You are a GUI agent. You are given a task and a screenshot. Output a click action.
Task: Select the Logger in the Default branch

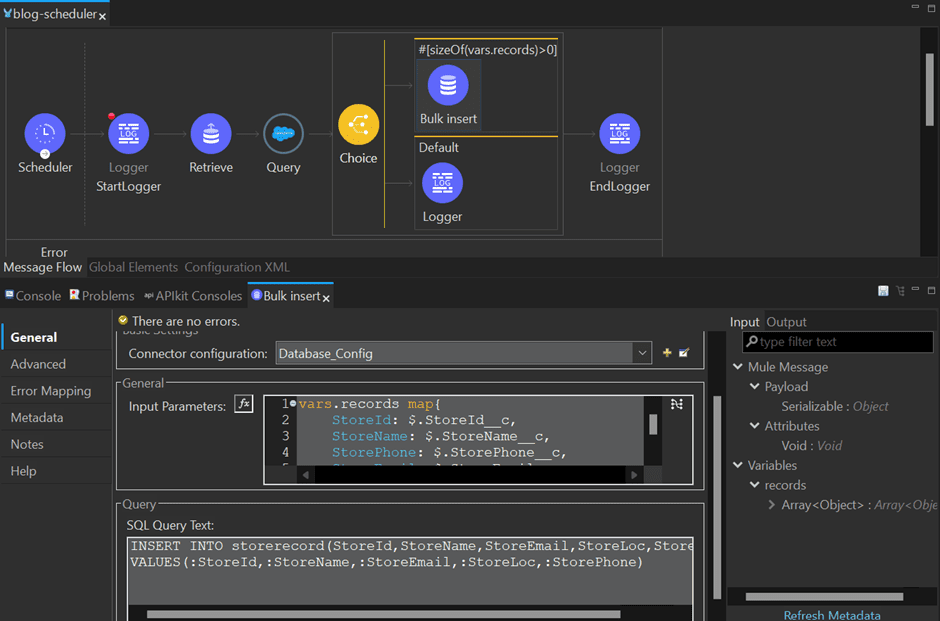(443, 183)
